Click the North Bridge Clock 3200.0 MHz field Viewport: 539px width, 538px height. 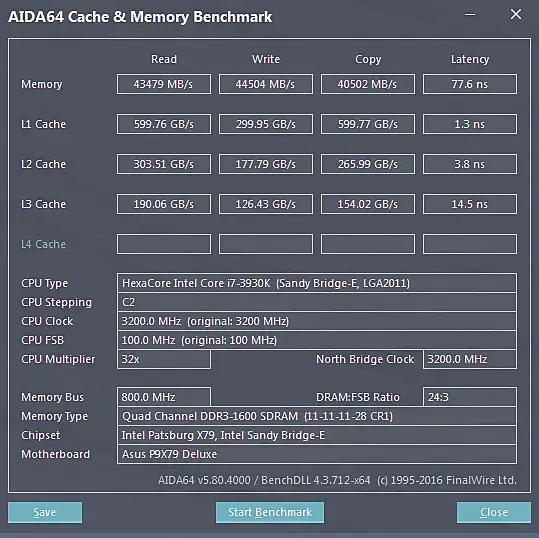470,359
